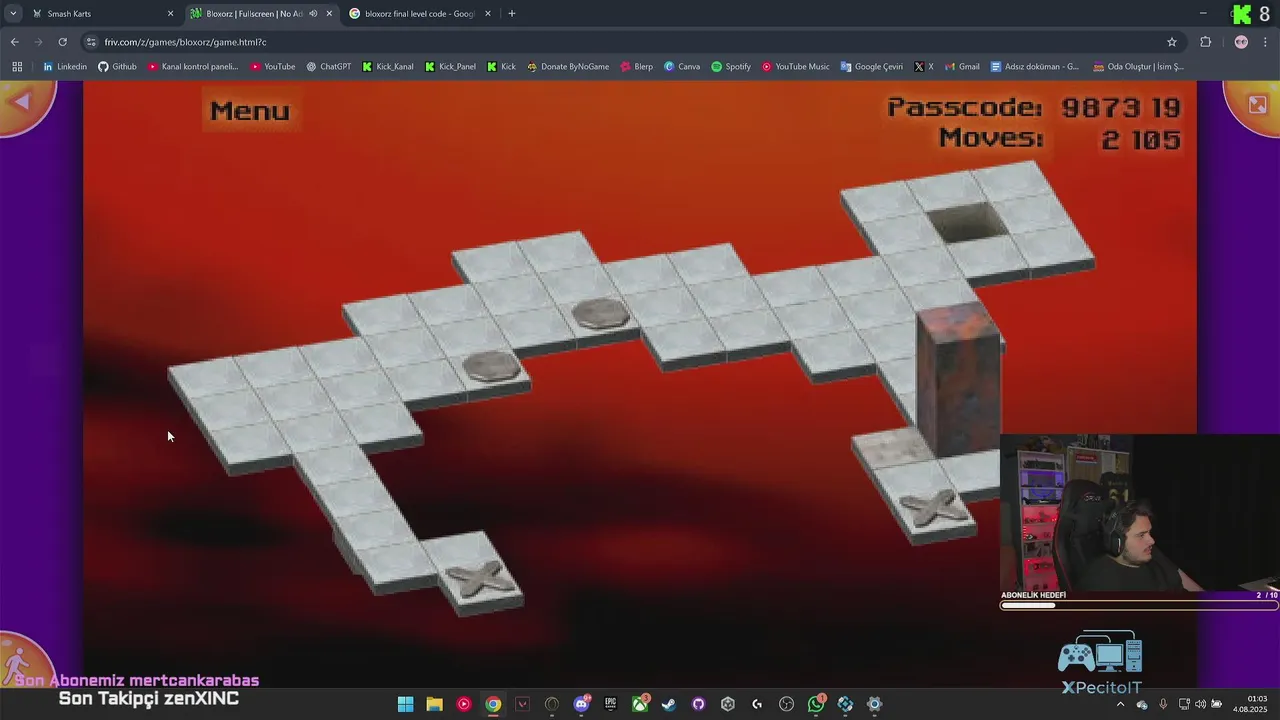The image size is (1280, 720).
Task: Click the Passcode: 987319 text
Action: pyautogui.click(x=1033, y=107)
